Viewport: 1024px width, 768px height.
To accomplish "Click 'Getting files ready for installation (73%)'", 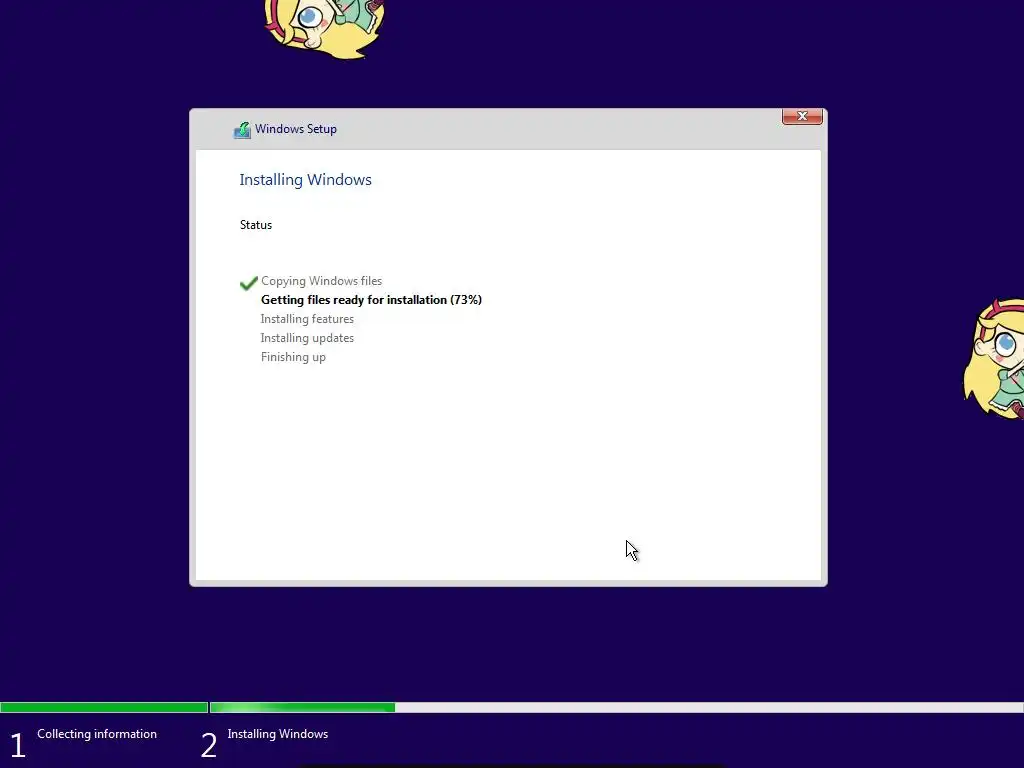I will (371, 300).
